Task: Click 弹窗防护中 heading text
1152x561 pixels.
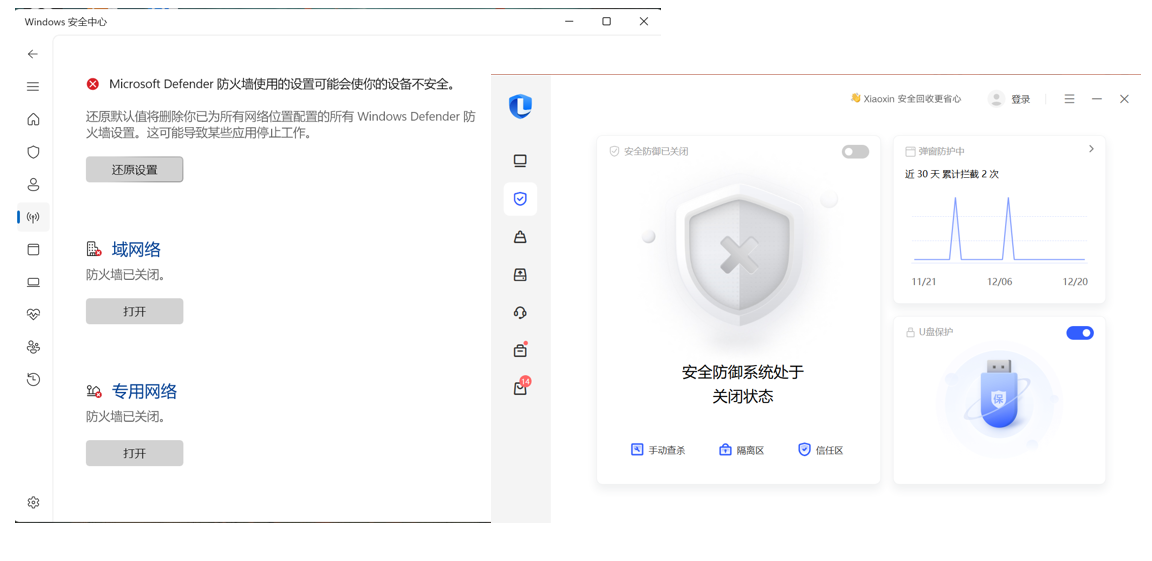Action: (941, 151)
